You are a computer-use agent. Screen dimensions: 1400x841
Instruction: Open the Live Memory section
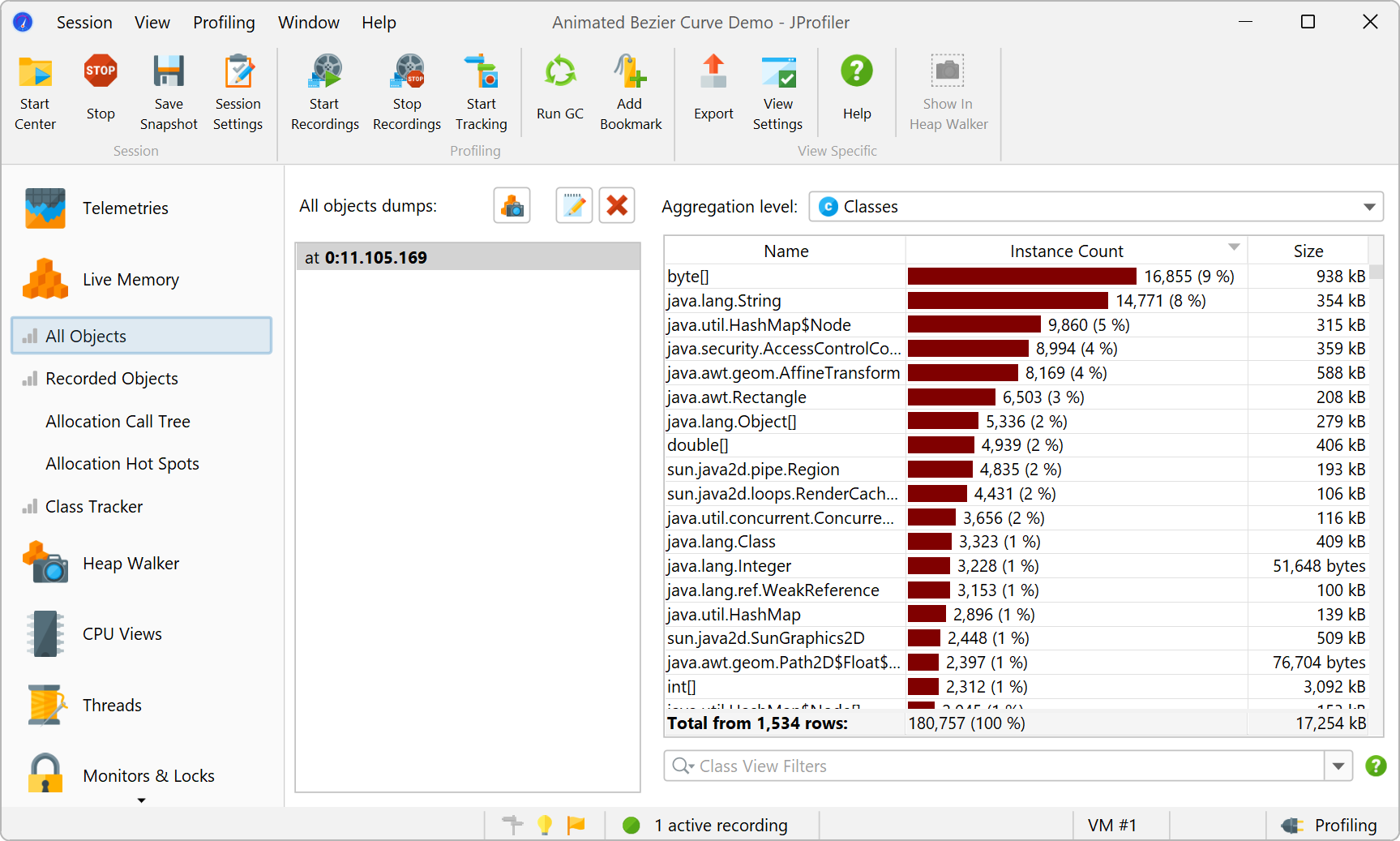pos(102,280)
